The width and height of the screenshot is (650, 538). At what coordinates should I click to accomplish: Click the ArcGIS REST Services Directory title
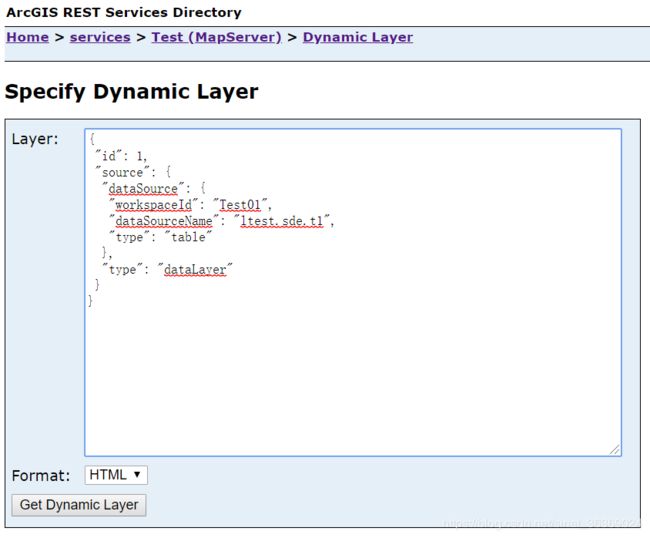point(124,12)
